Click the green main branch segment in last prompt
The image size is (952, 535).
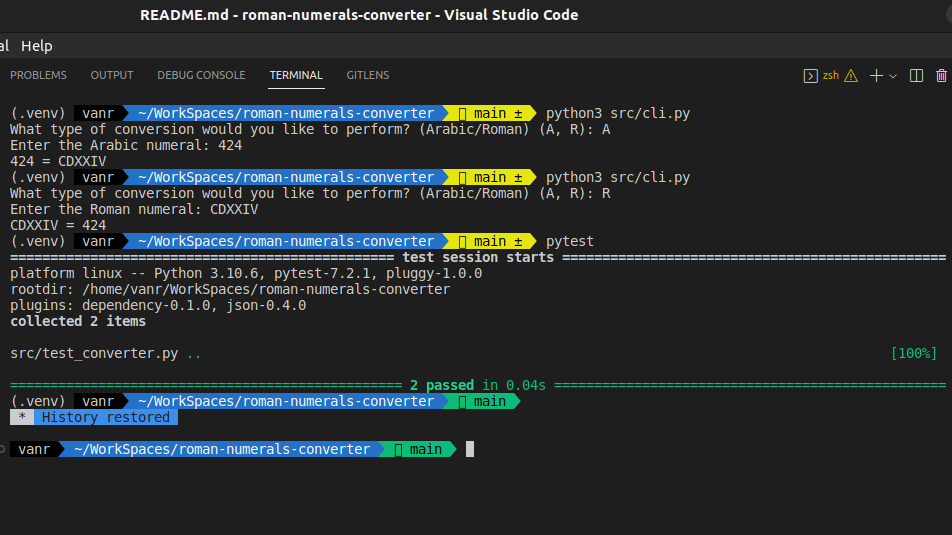pyautogui.click(x=420, y=450)
